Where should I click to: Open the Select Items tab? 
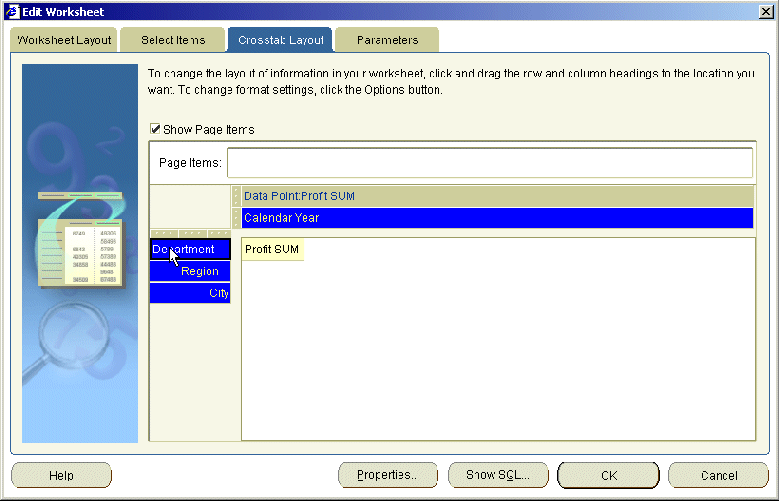[172, 40]
